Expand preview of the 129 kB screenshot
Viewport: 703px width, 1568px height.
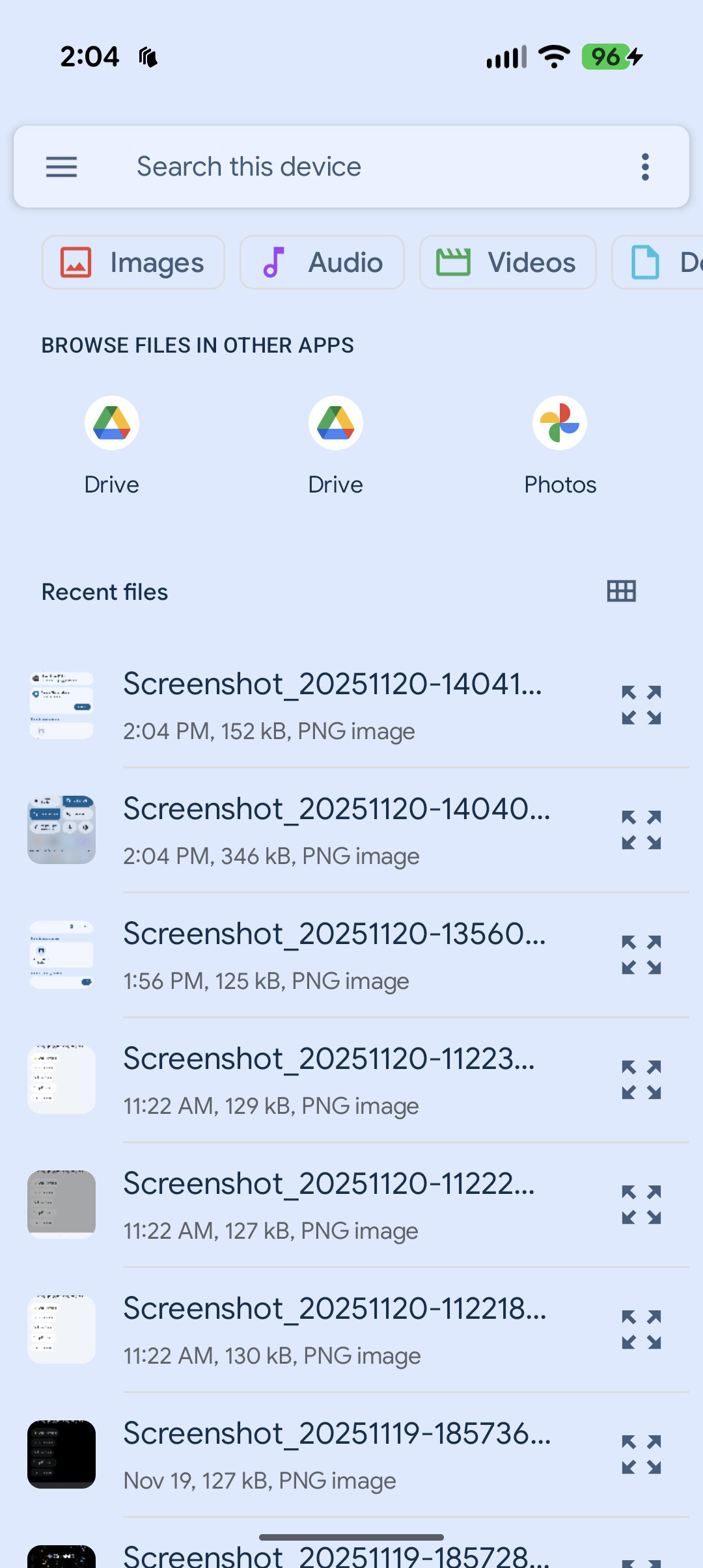click(641, 1080)
